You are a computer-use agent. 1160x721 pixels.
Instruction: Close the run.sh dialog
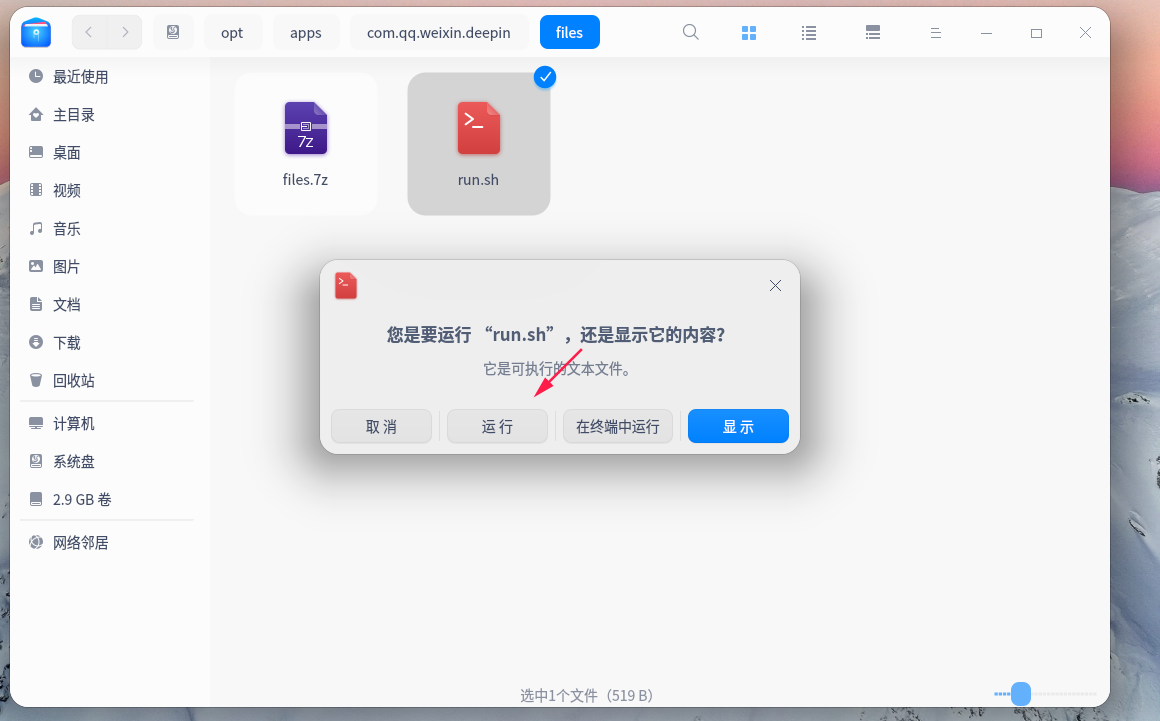[x=775, y=285]
